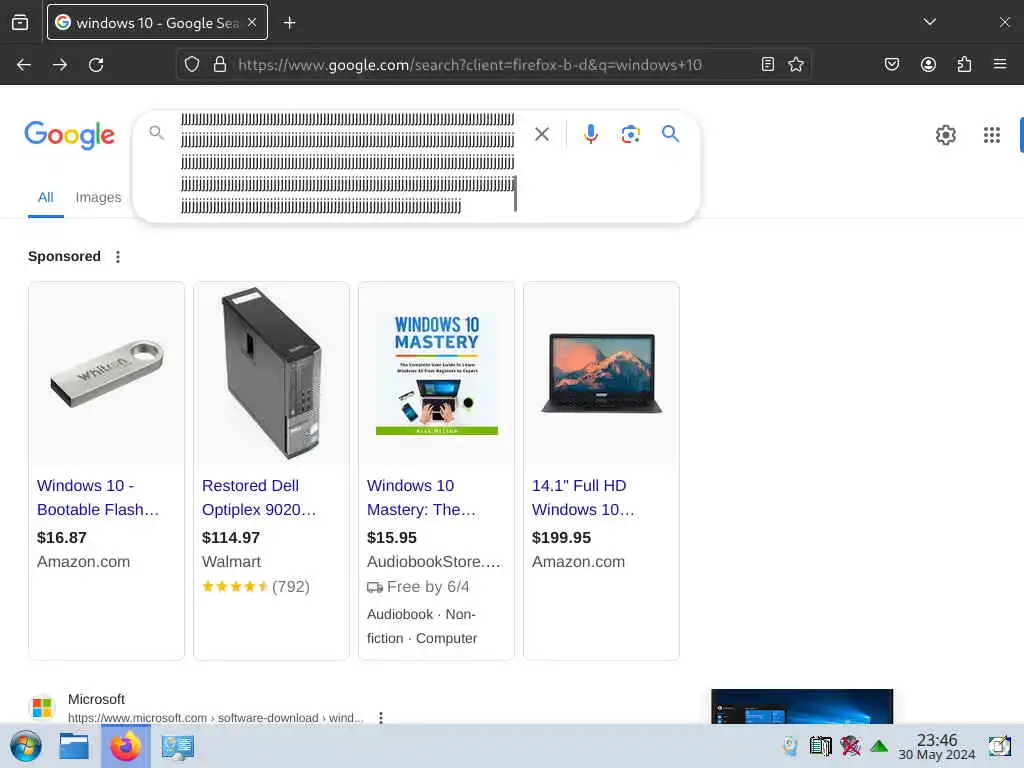The height and width of the screenshot is (768, 1024).
Task: Open Sponsored ads info three-dot menu
Action: tap(118, 257)
